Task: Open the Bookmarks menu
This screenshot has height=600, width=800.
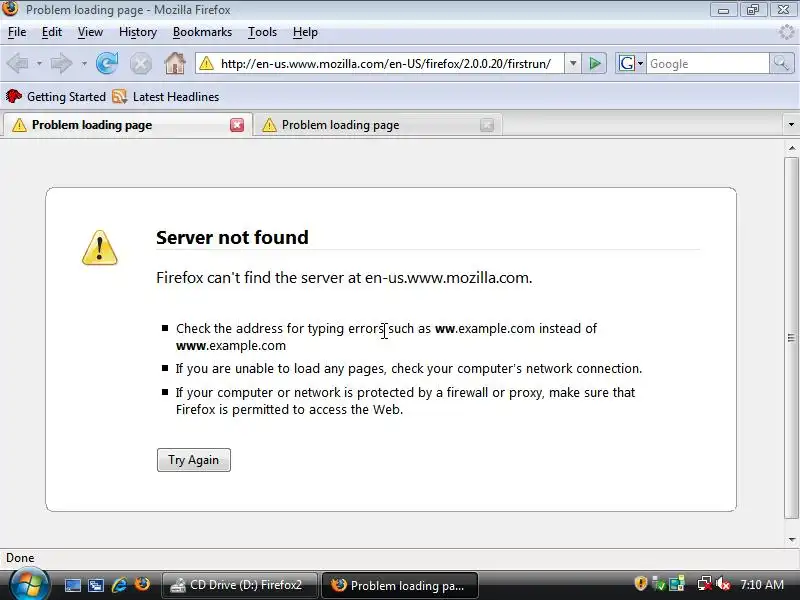Action: [x=203, y=32]
